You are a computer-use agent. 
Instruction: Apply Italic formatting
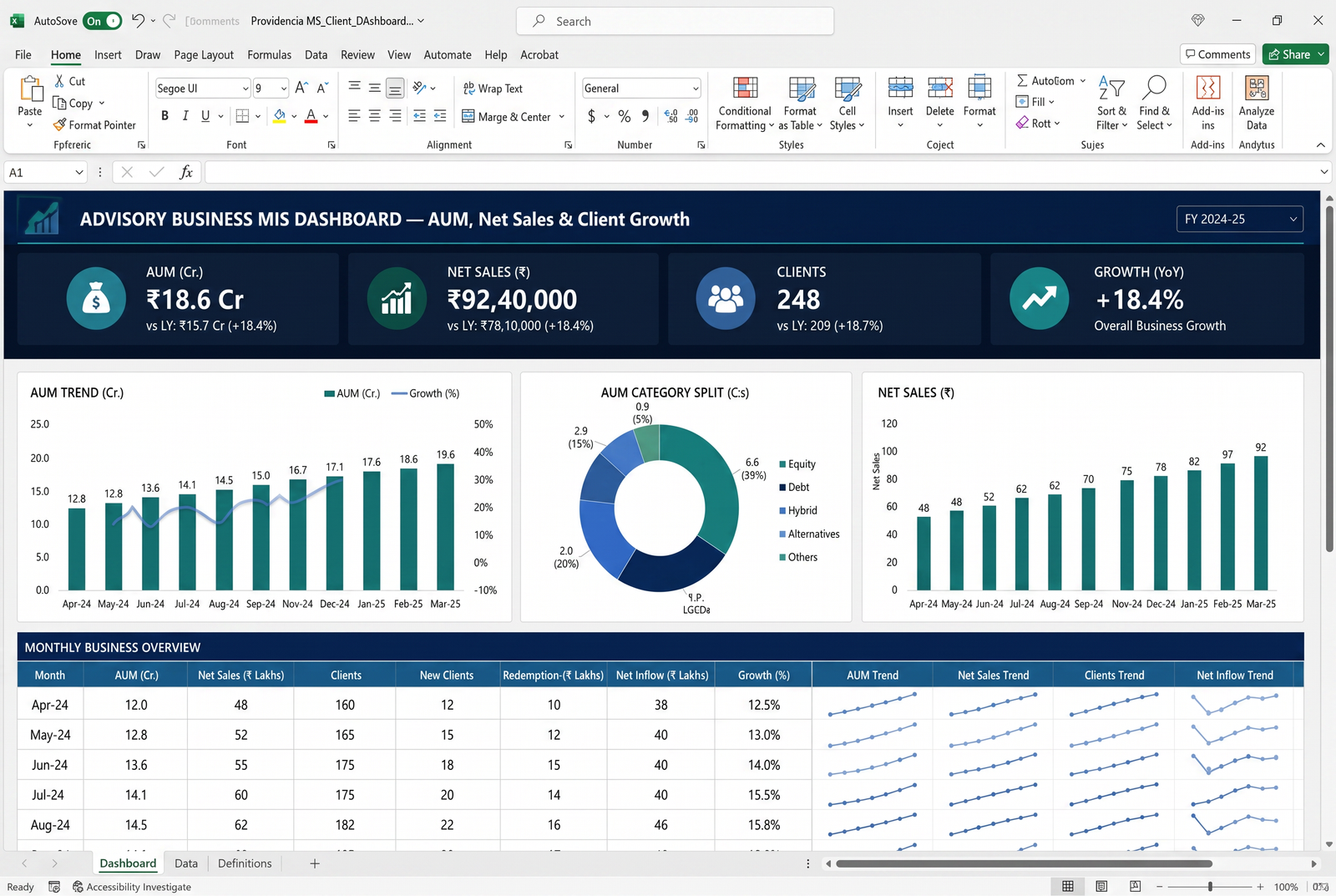185,116
